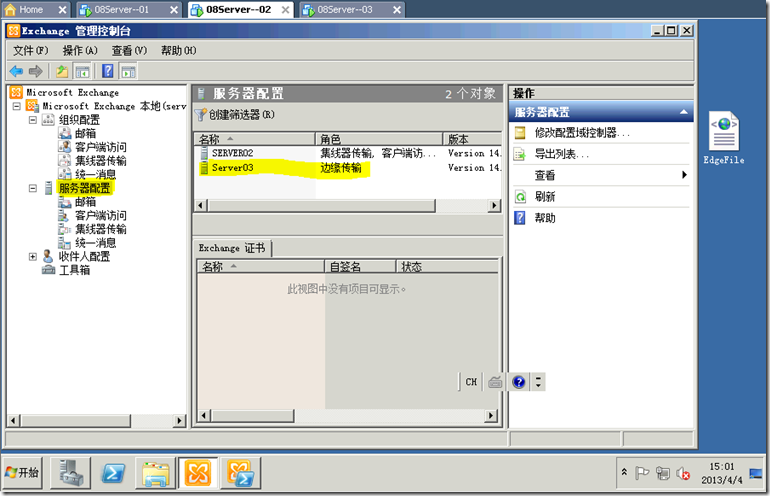
Task: Sort certificates by 状态 column
Action: [x=447, y=267]
